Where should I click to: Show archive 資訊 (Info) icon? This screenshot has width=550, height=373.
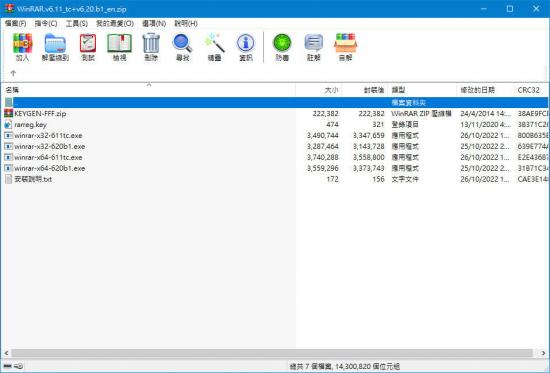coord(246,43)
